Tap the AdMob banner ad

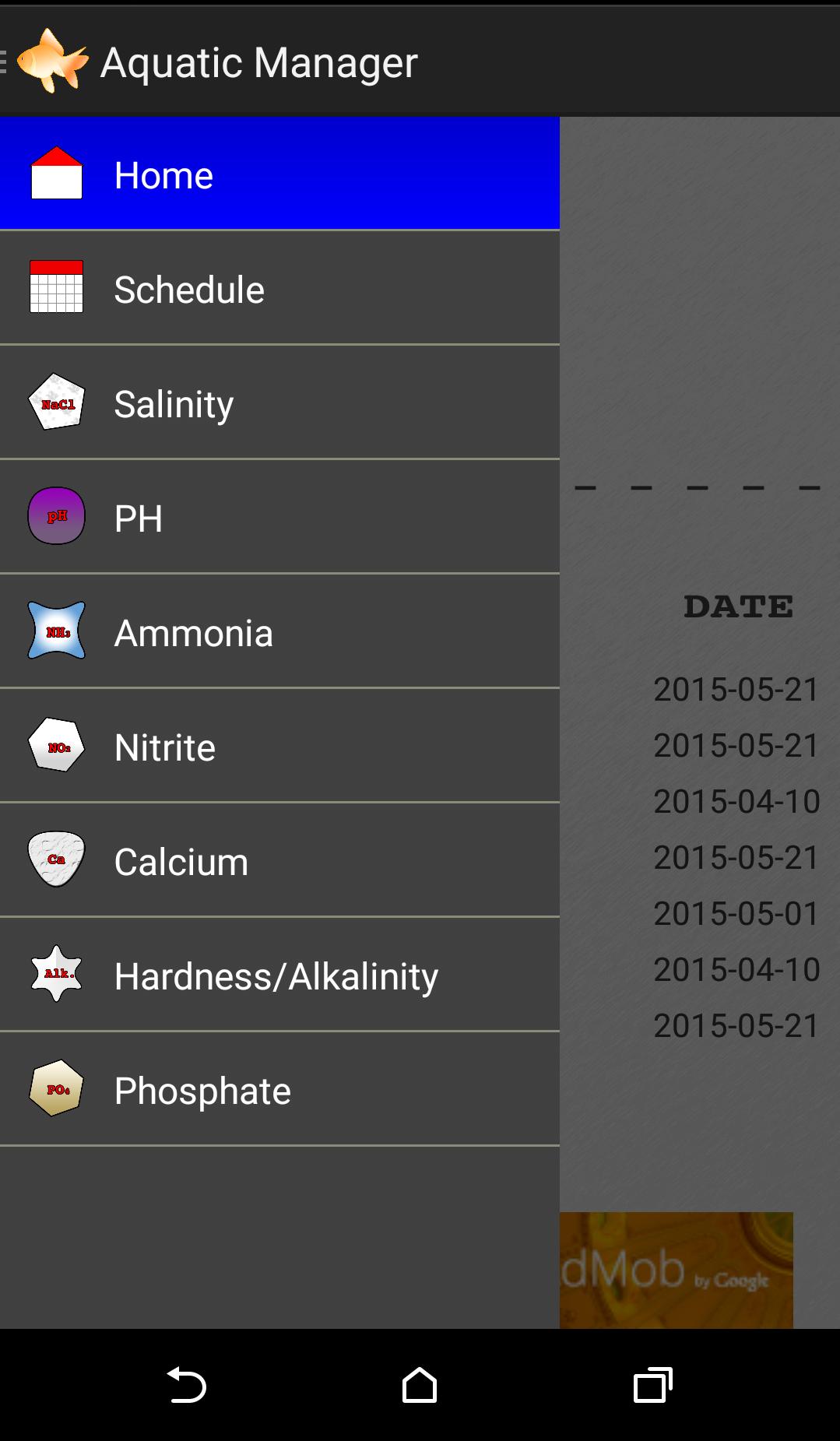(x=676, y=1270)
